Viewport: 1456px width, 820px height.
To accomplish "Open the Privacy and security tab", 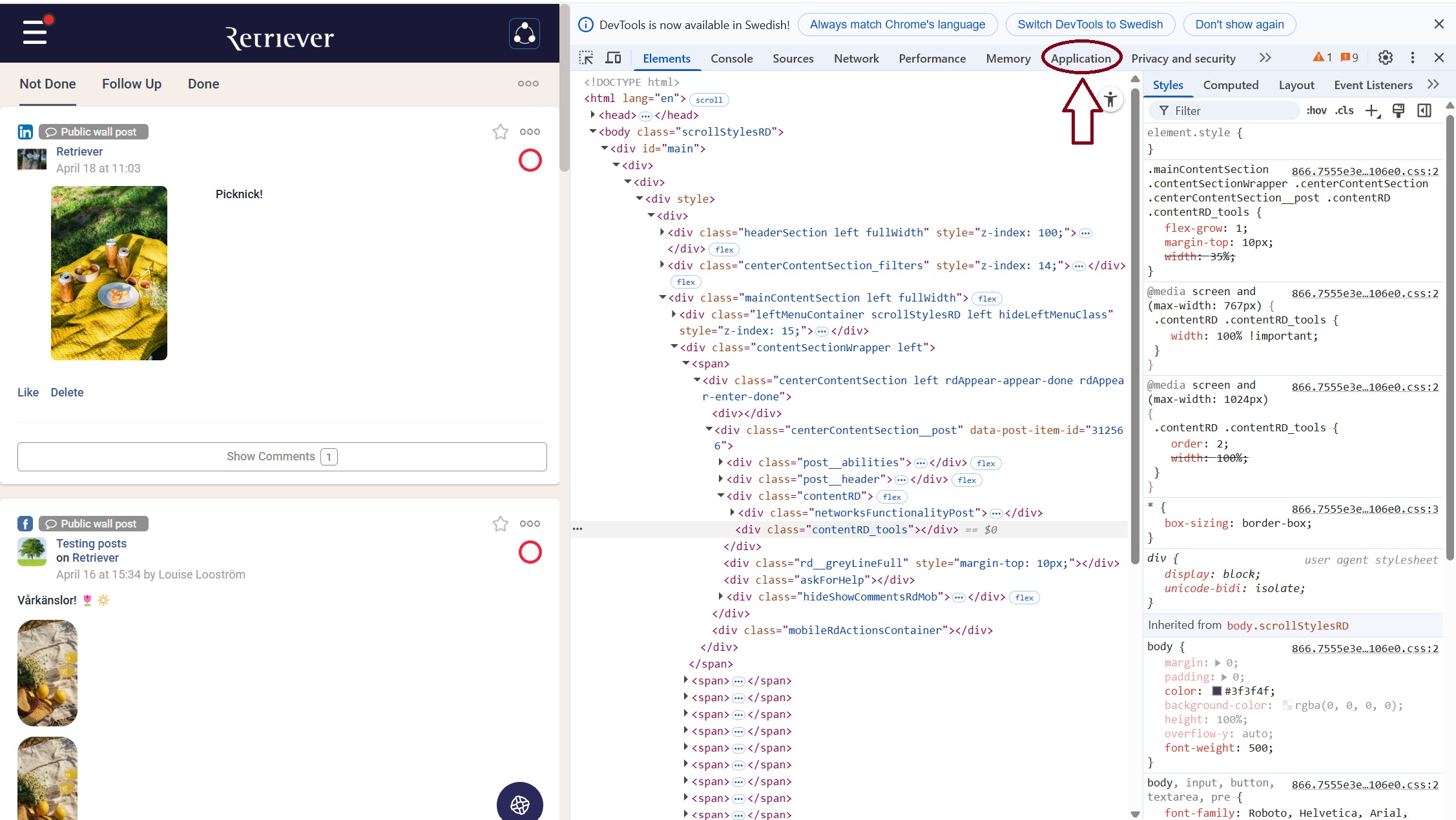I will click(x=1183, y=59).
